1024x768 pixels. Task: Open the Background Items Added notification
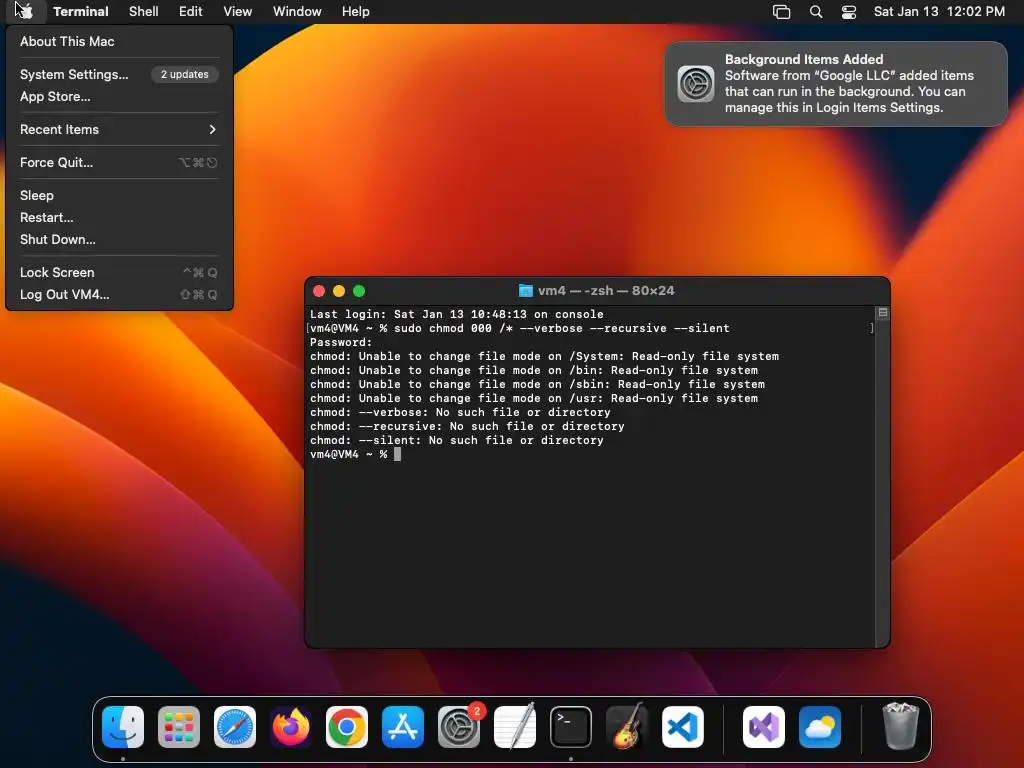tap(836, 84)
